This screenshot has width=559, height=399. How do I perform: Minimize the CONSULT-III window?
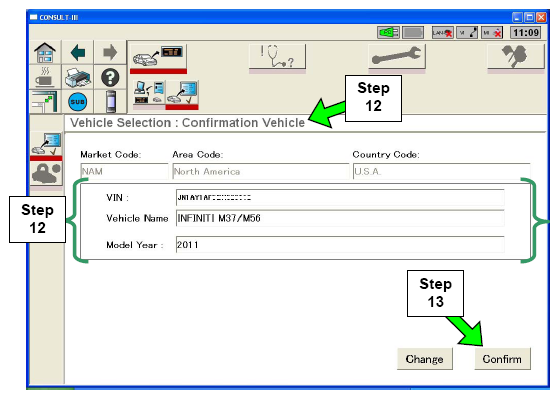(517, 17)
